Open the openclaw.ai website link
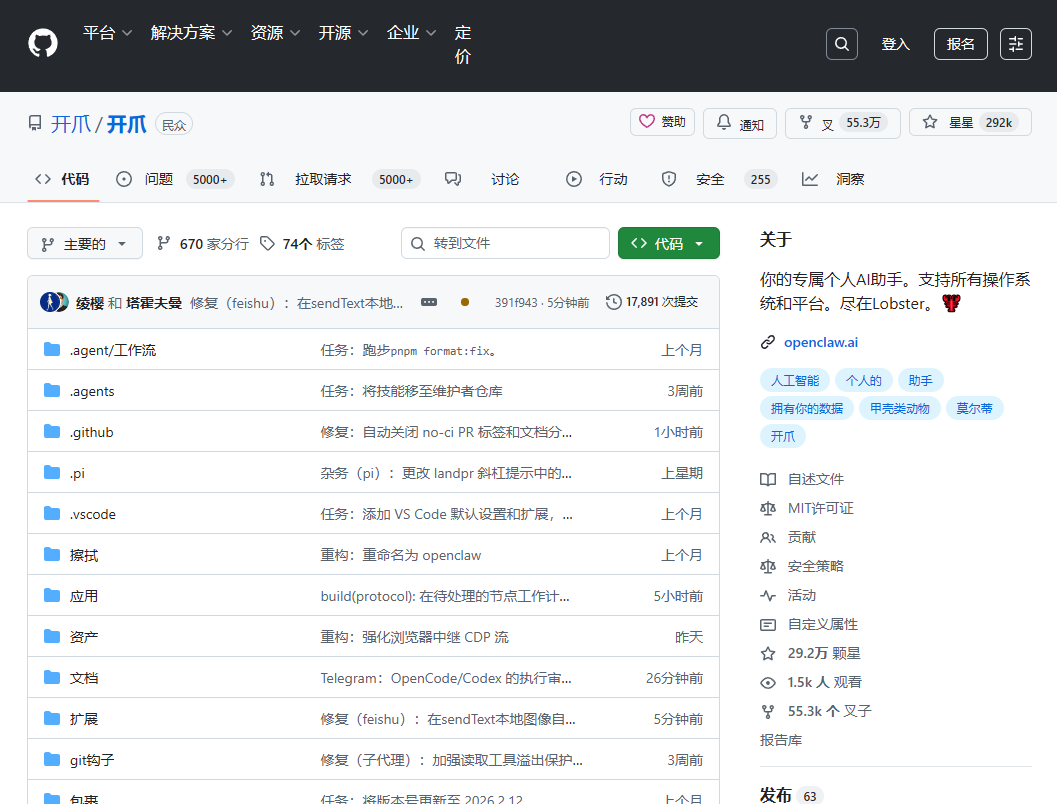This screenshot has width=1057, height=804. pyautogui.click(x=820, y=342)
